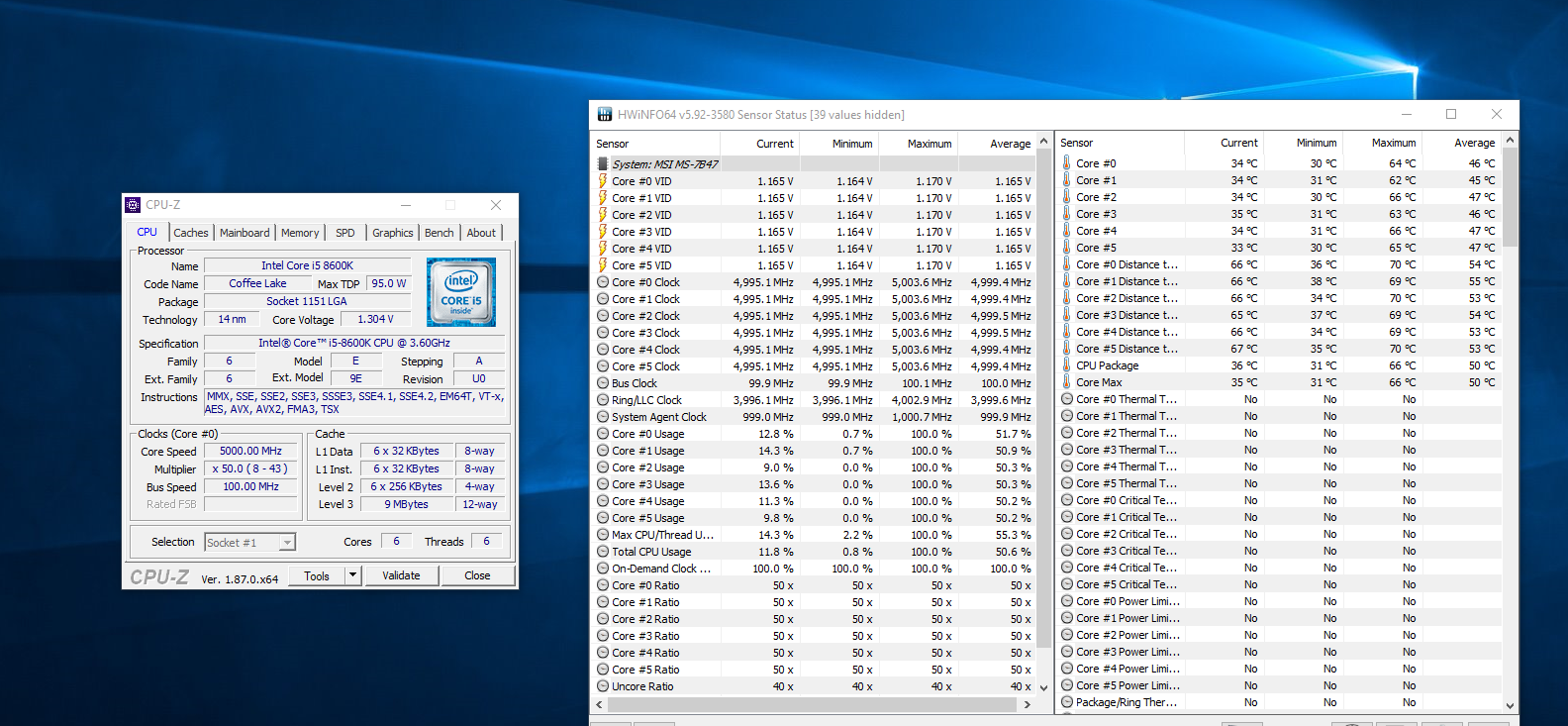Viewport: 1568px width, 726px height.
Task: Click the Ring/LLC Clock round icon
Action: tap(603, 400)
